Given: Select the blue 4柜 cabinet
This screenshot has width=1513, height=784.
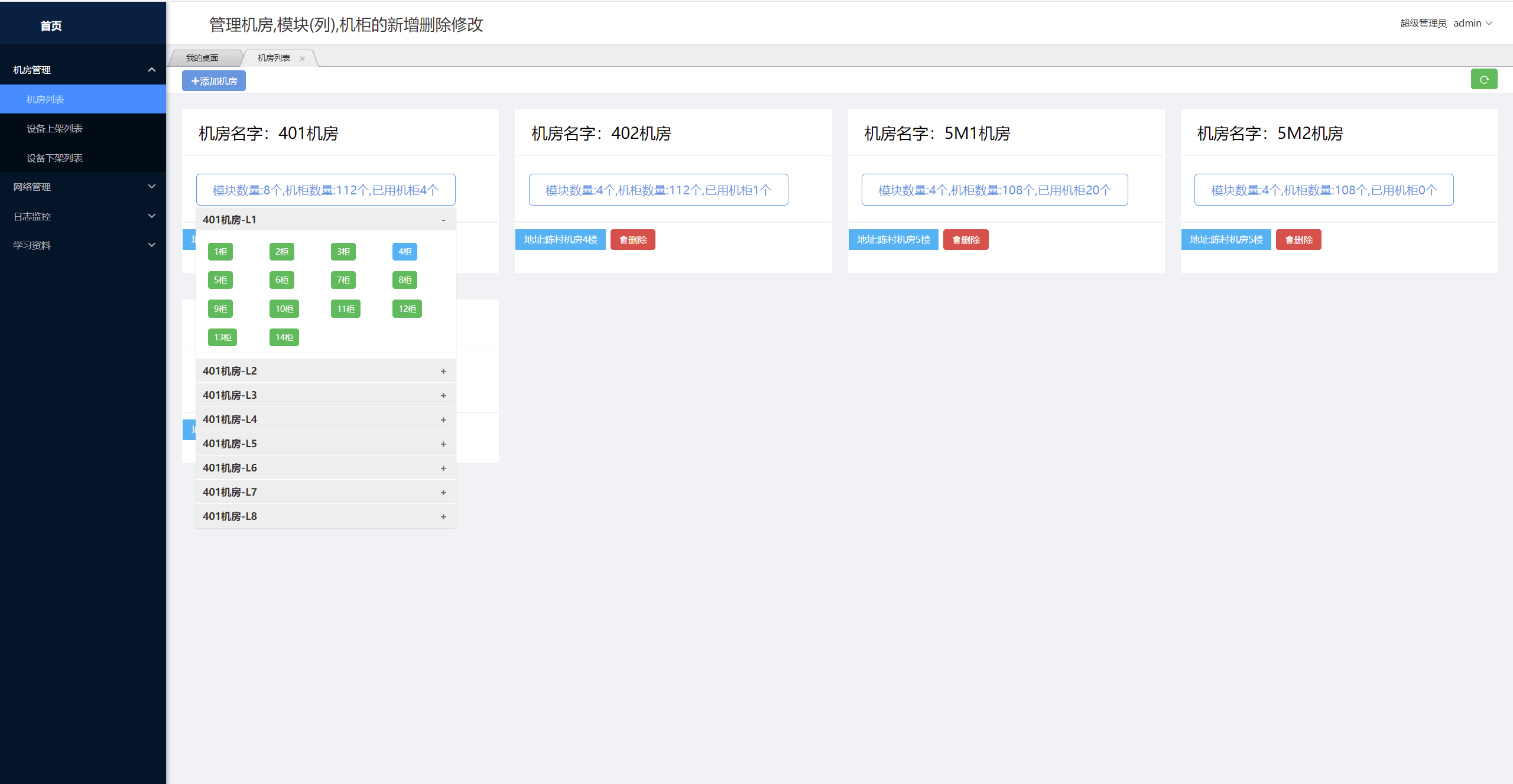Looking at the screenshot, I should pyautogui.click(x=405, y=252).
